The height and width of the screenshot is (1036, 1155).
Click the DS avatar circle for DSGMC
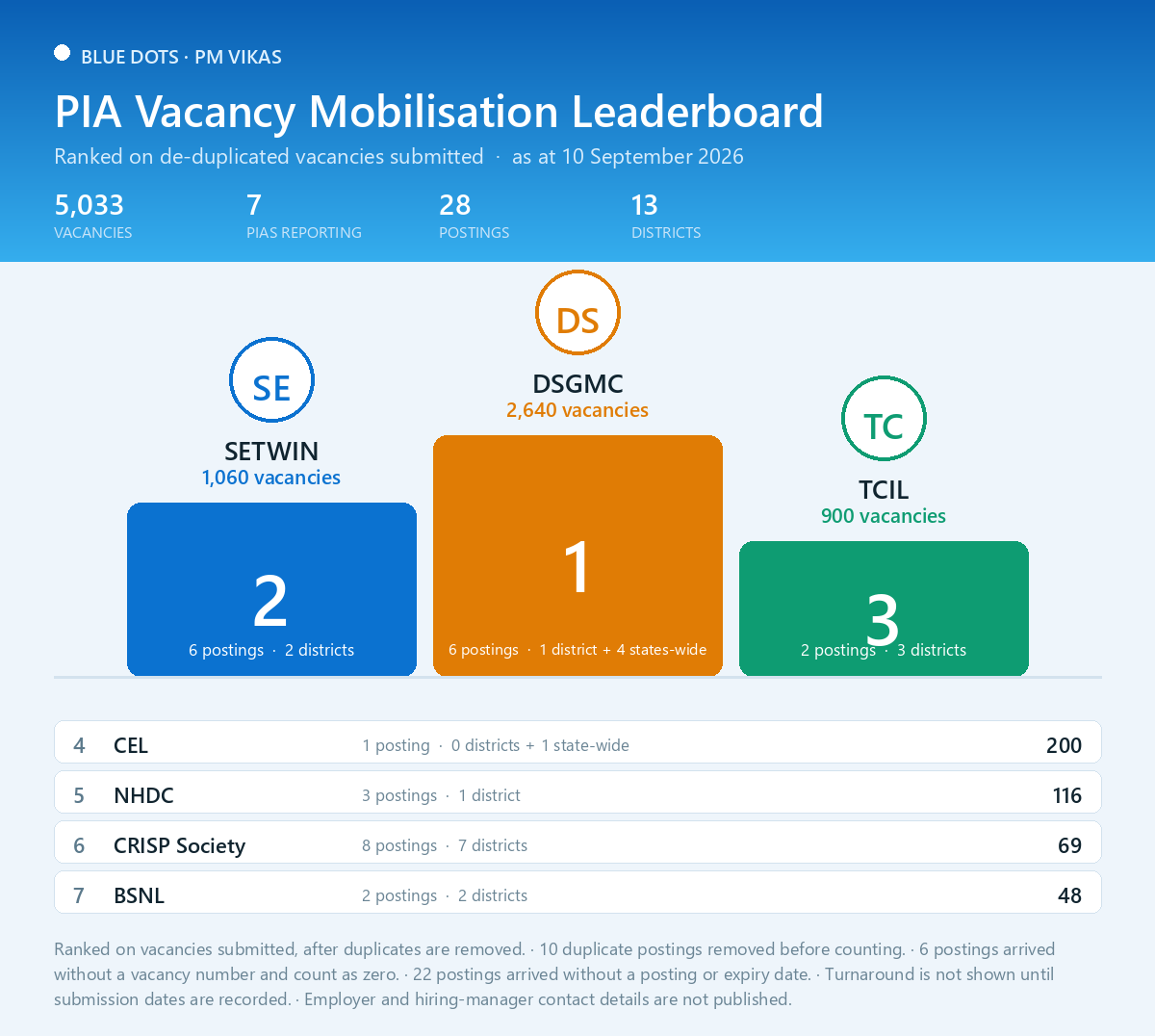tap(577, 313)
